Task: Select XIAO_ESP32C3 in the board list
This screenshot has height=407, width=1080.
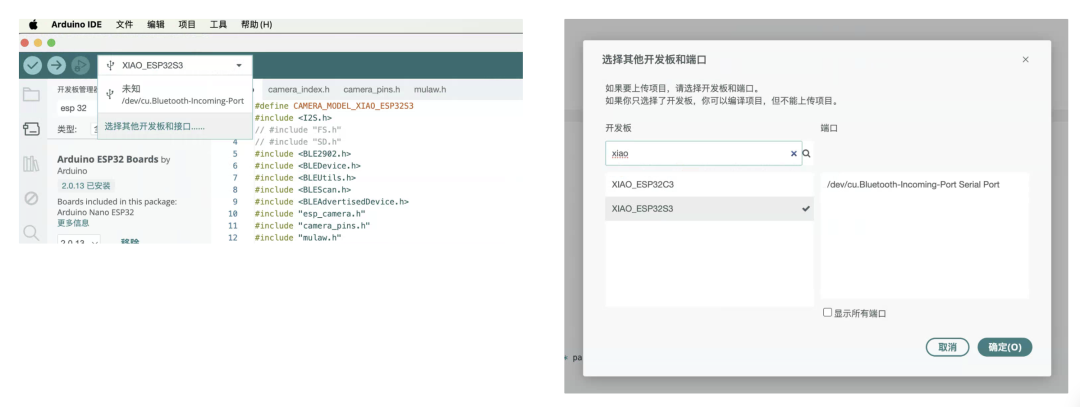Action: [709, 185]
